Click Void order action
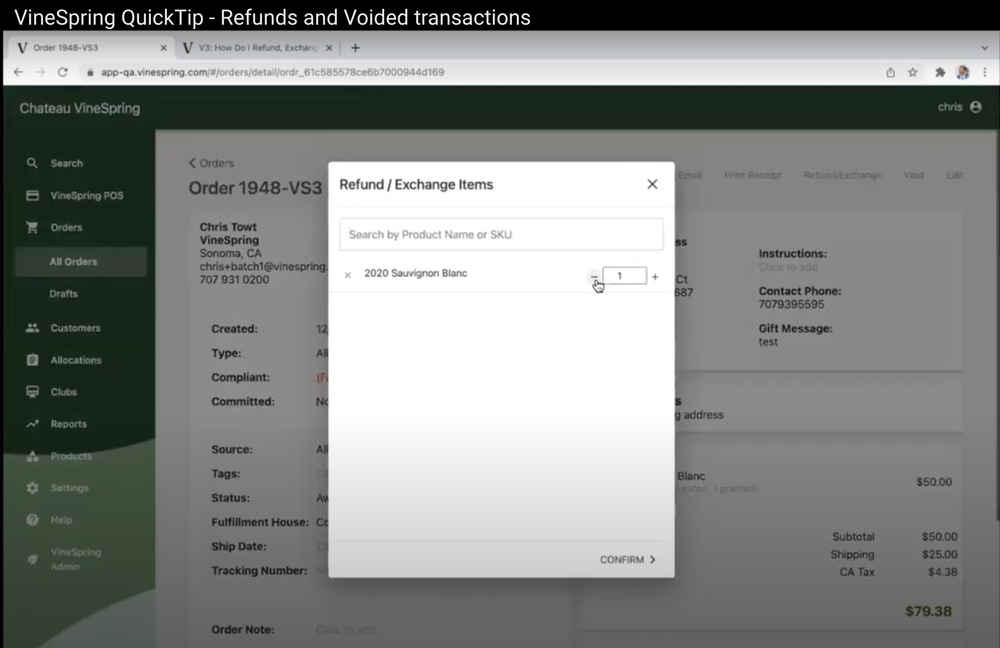The height and width of the screenshot is (648, 1000). (913, 175)
